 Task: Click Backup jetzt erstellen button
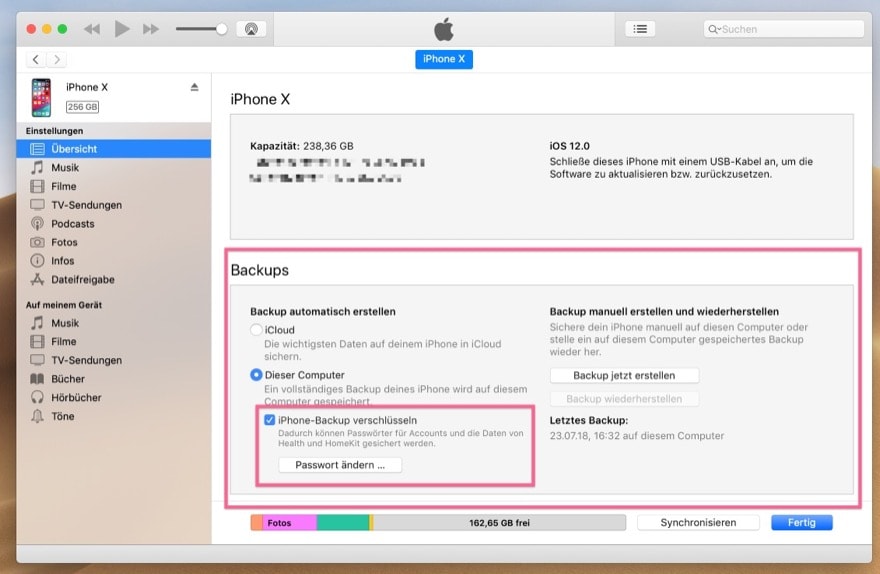point(624,375)
